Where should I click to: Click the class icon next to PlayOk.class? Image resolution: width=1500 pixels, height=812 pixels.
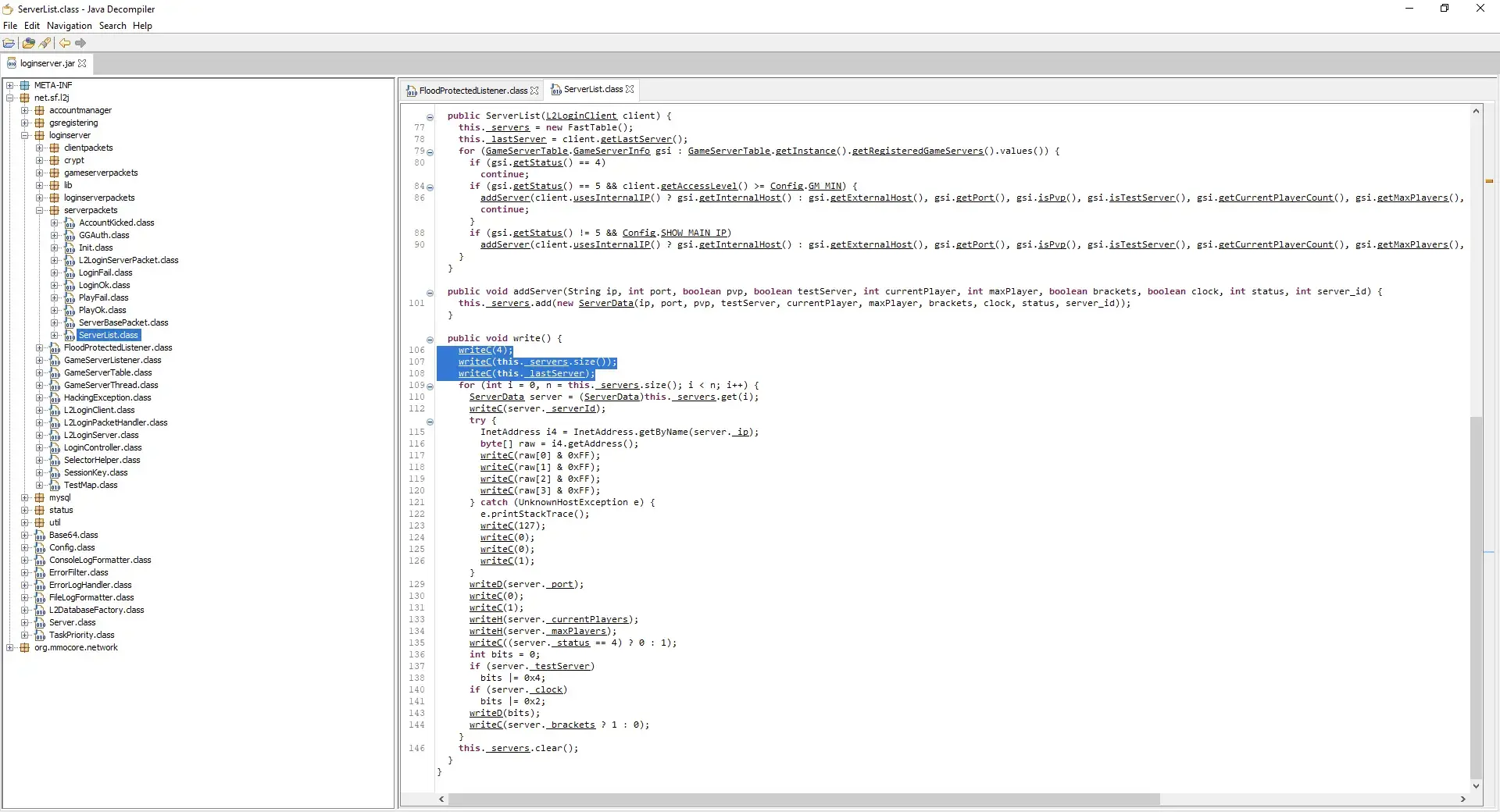(70, 311)
